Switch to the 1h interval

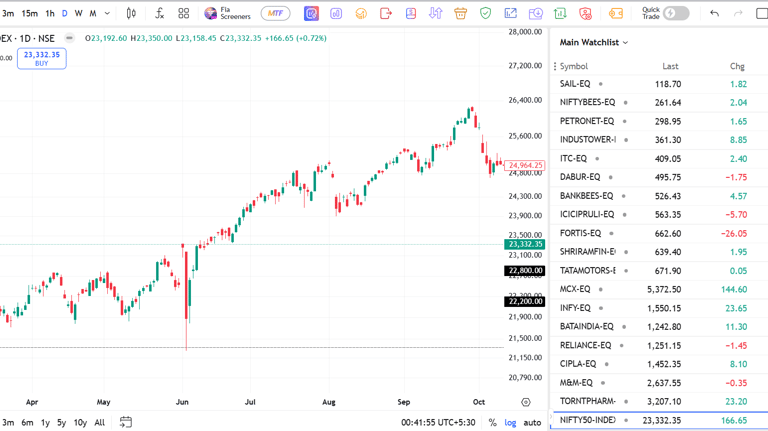click(50, 14)
